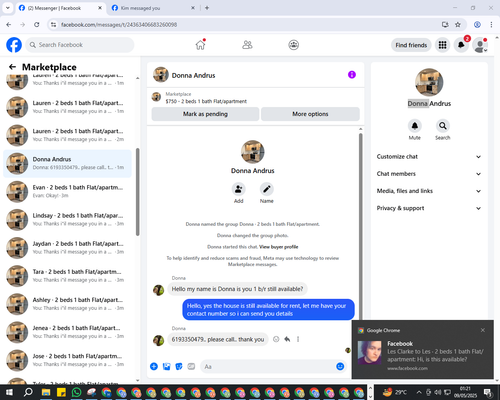Open Jose conversation in the list
Viewport: 500px width, 400px height.
coord(67,360)
